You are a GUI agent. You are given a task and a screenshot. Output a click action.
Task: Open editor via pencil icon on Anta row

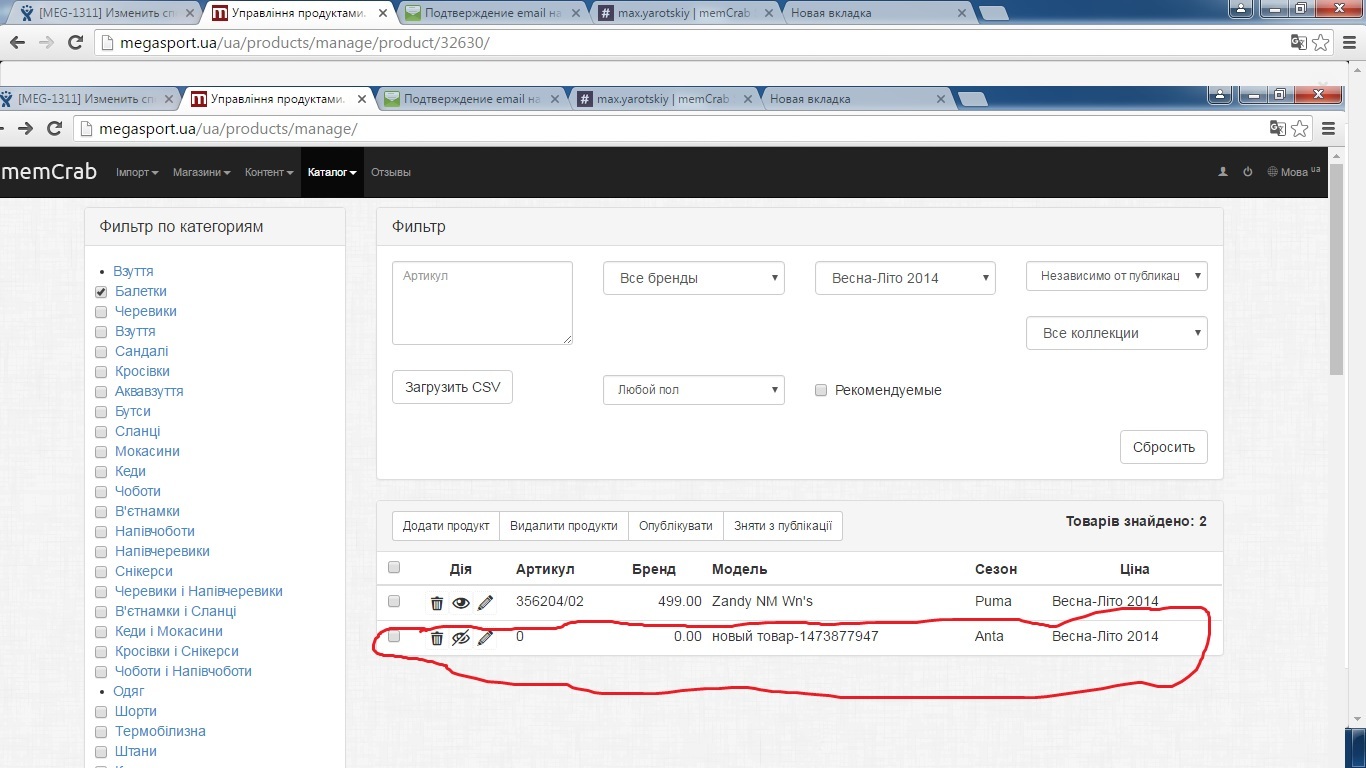coord(485,638)
